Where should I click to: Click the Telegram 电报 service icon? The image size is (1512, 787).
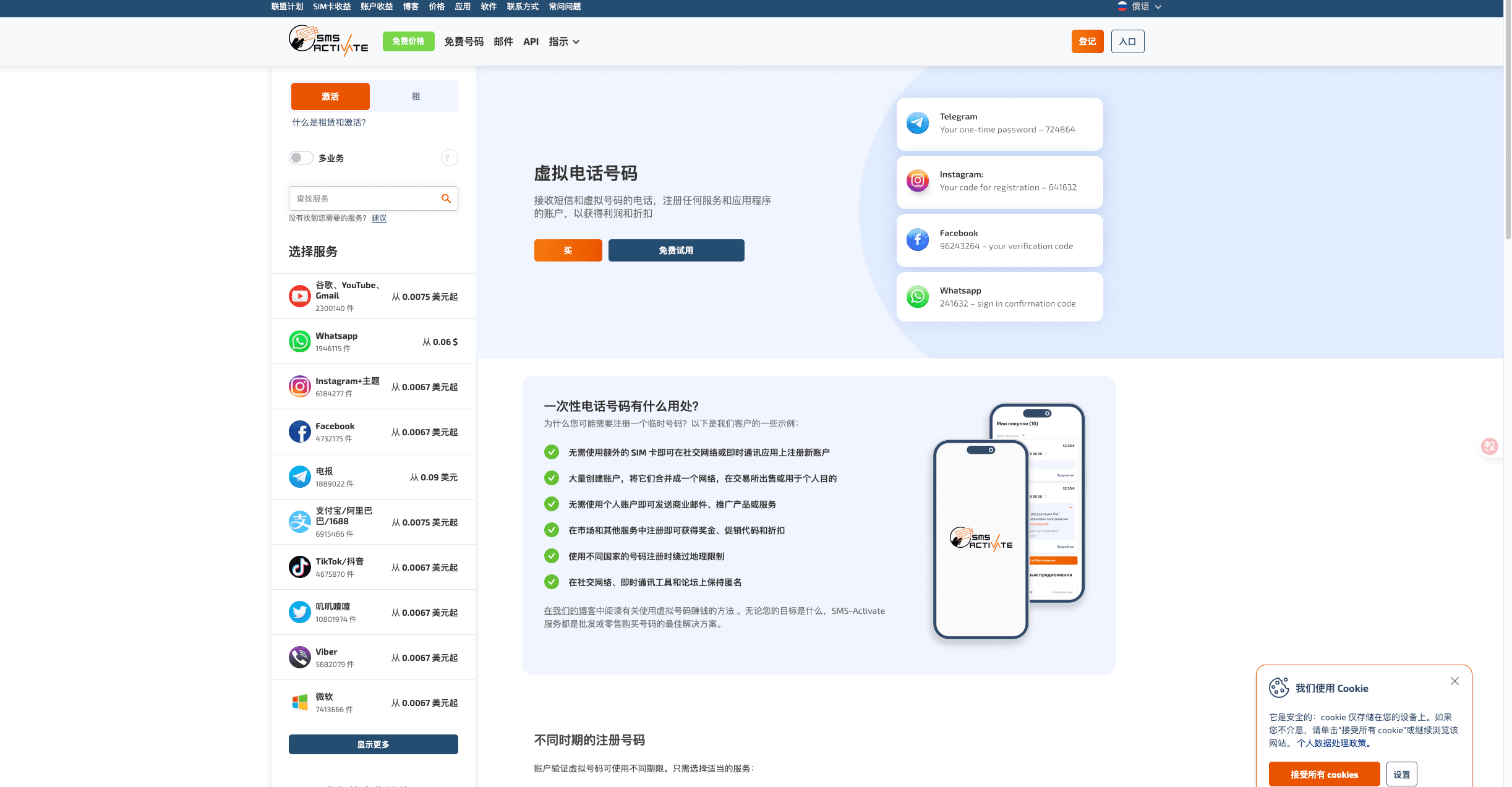click(x=300, y=477)
